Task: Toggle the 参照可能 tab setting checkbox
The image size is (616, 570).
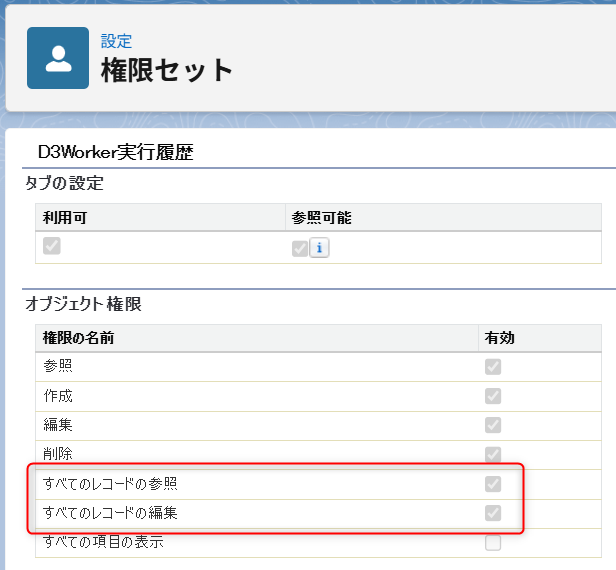Action: 300,249
